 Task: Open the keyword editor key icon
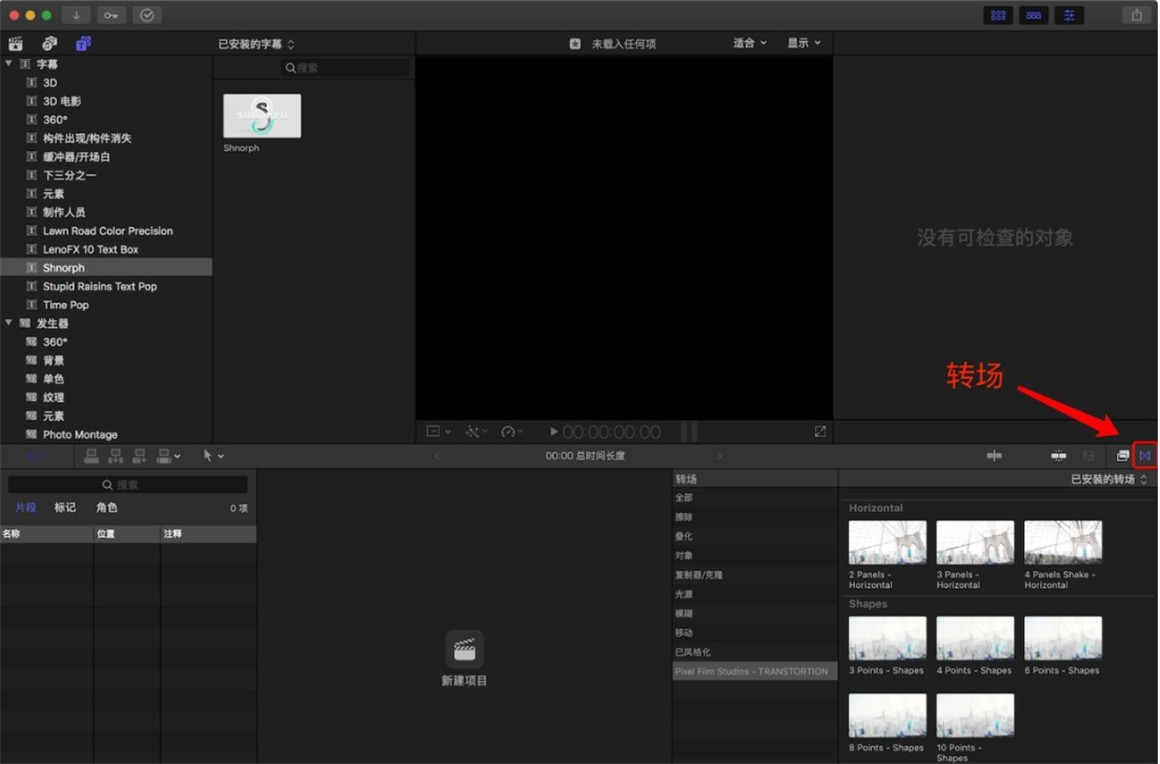coord(111,15)
